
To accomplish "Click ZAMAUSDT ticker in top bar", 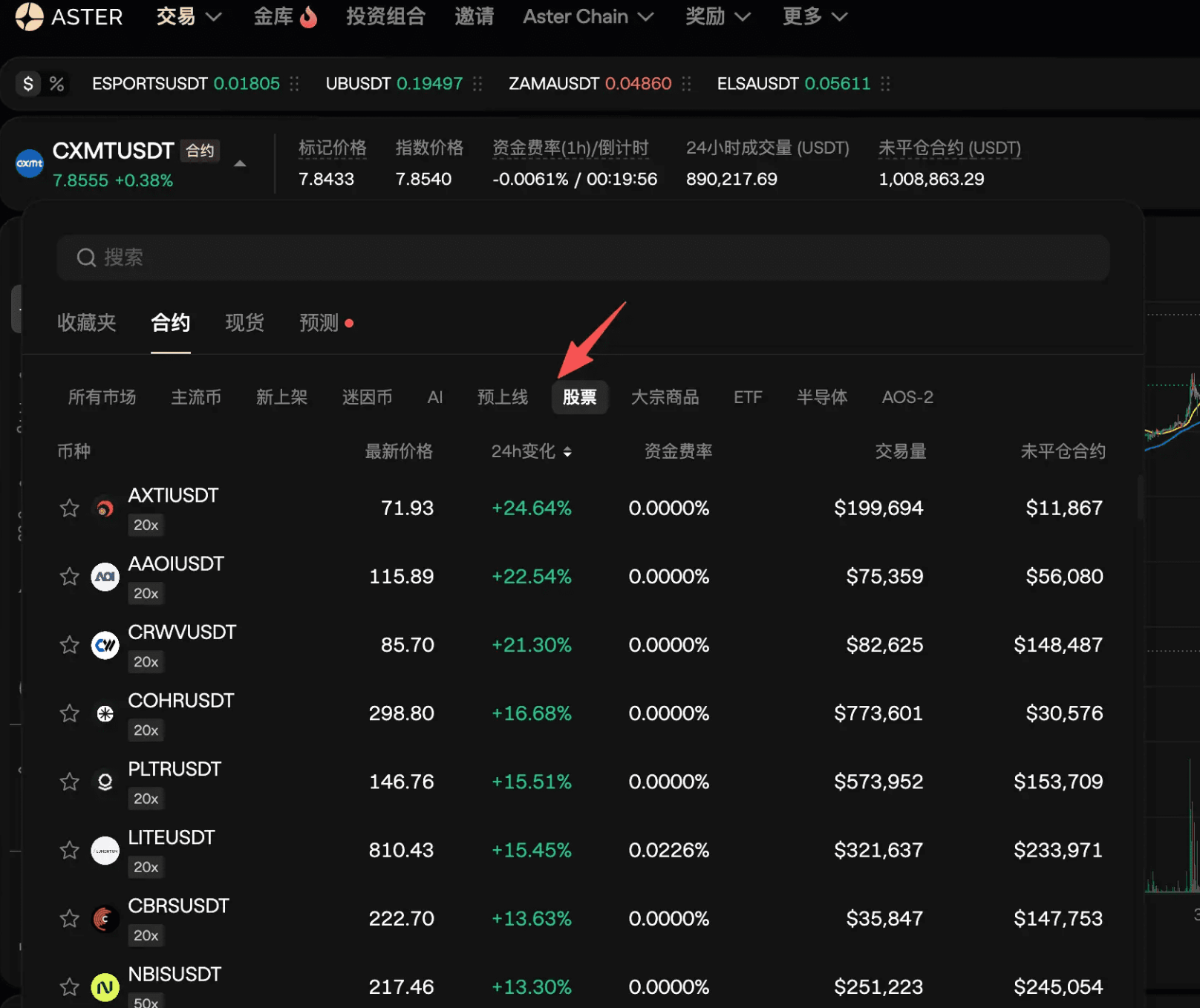I will point(590,84).
